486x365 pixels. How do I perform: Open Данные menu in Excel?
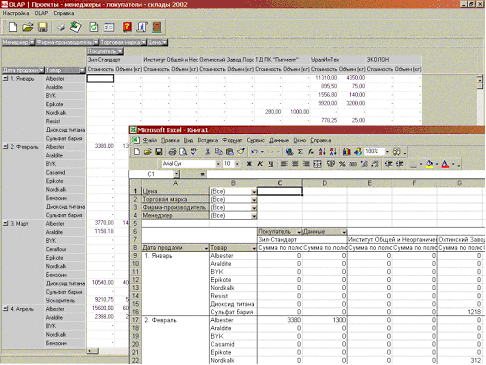(x=279, y=140)
